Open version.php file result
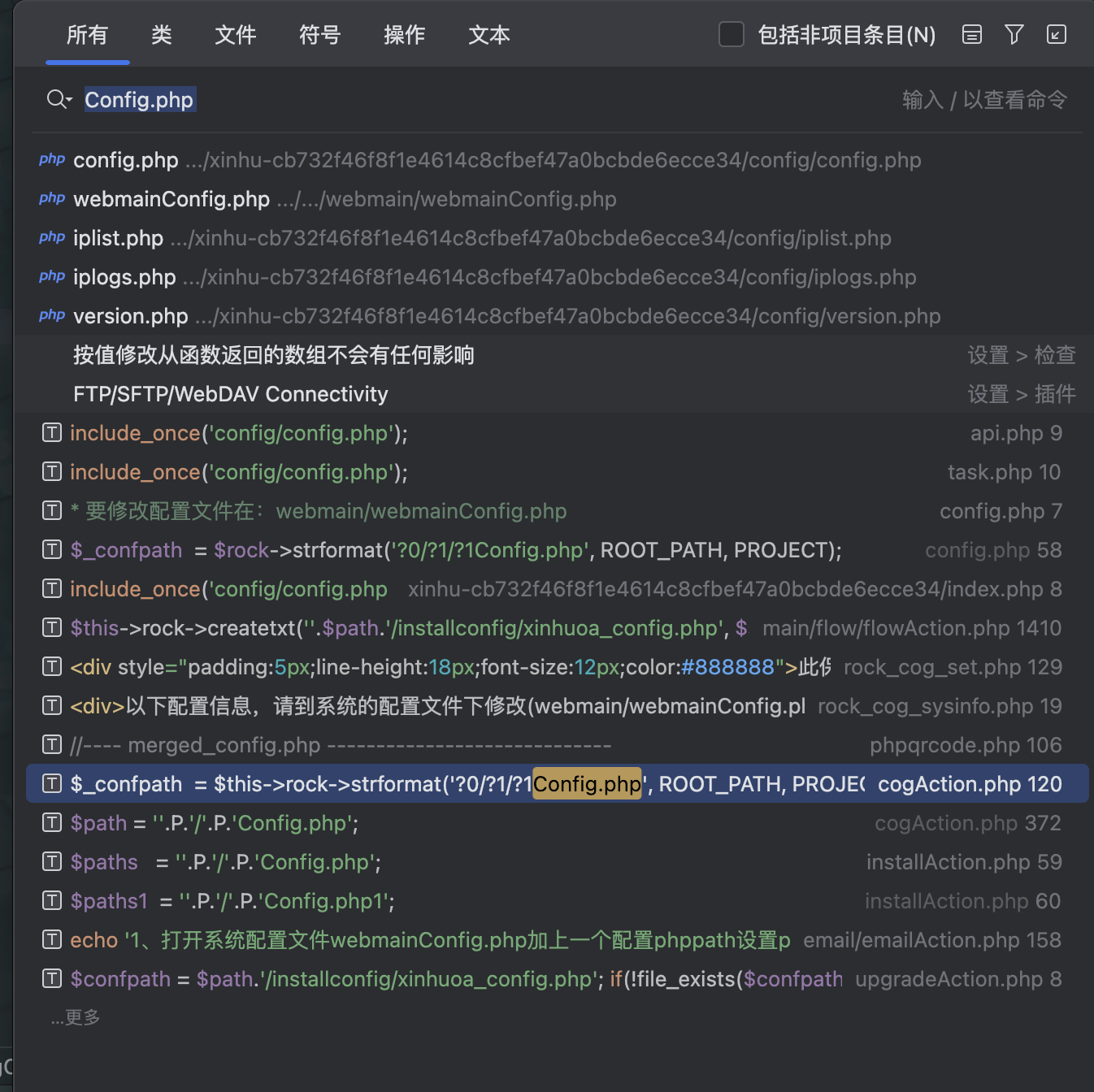Screen dimensions: 1094x1092 (558, 316)
